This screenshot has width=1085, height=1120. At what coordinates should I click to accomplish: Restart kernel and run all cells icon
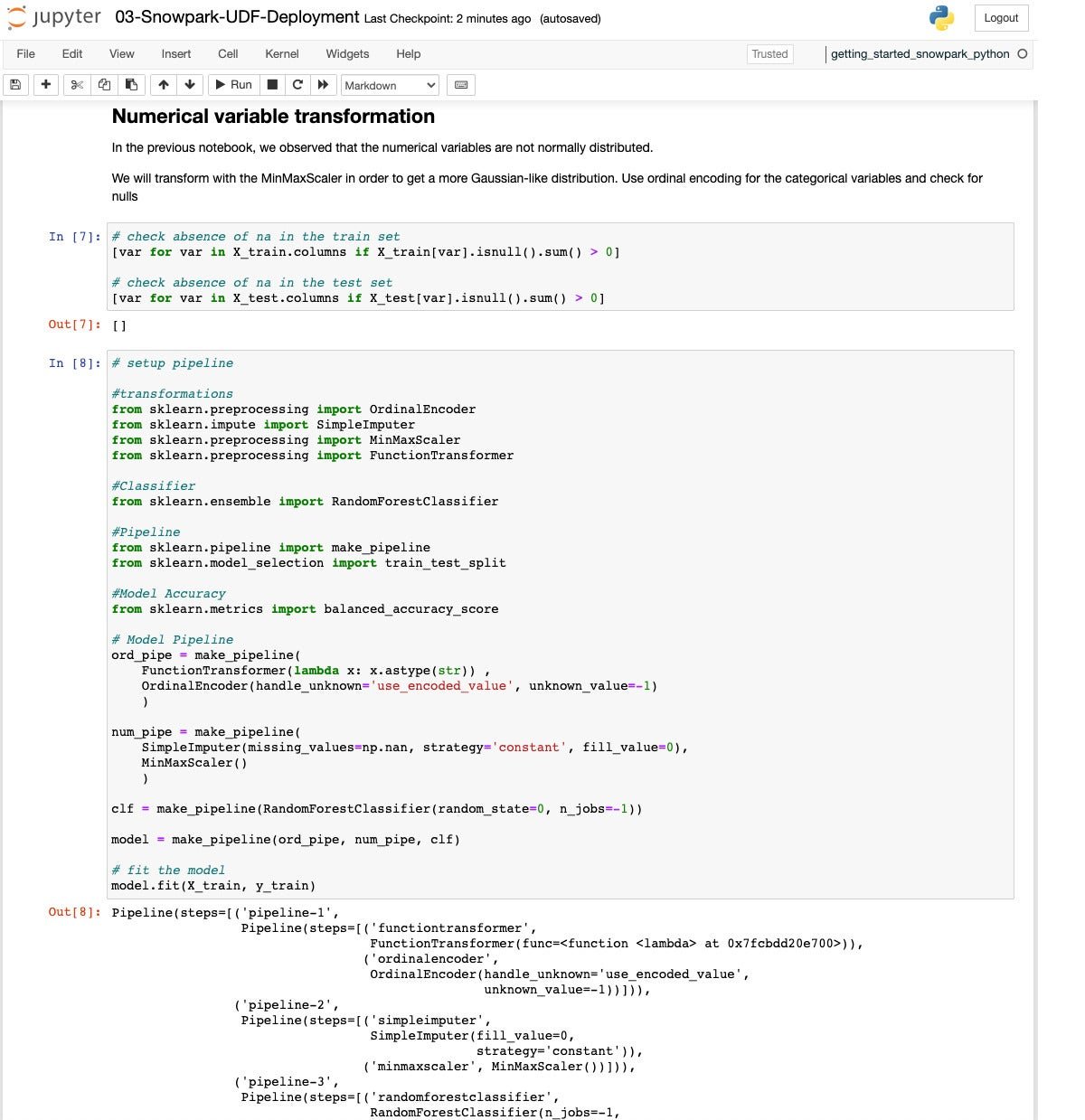click(323, 85)
